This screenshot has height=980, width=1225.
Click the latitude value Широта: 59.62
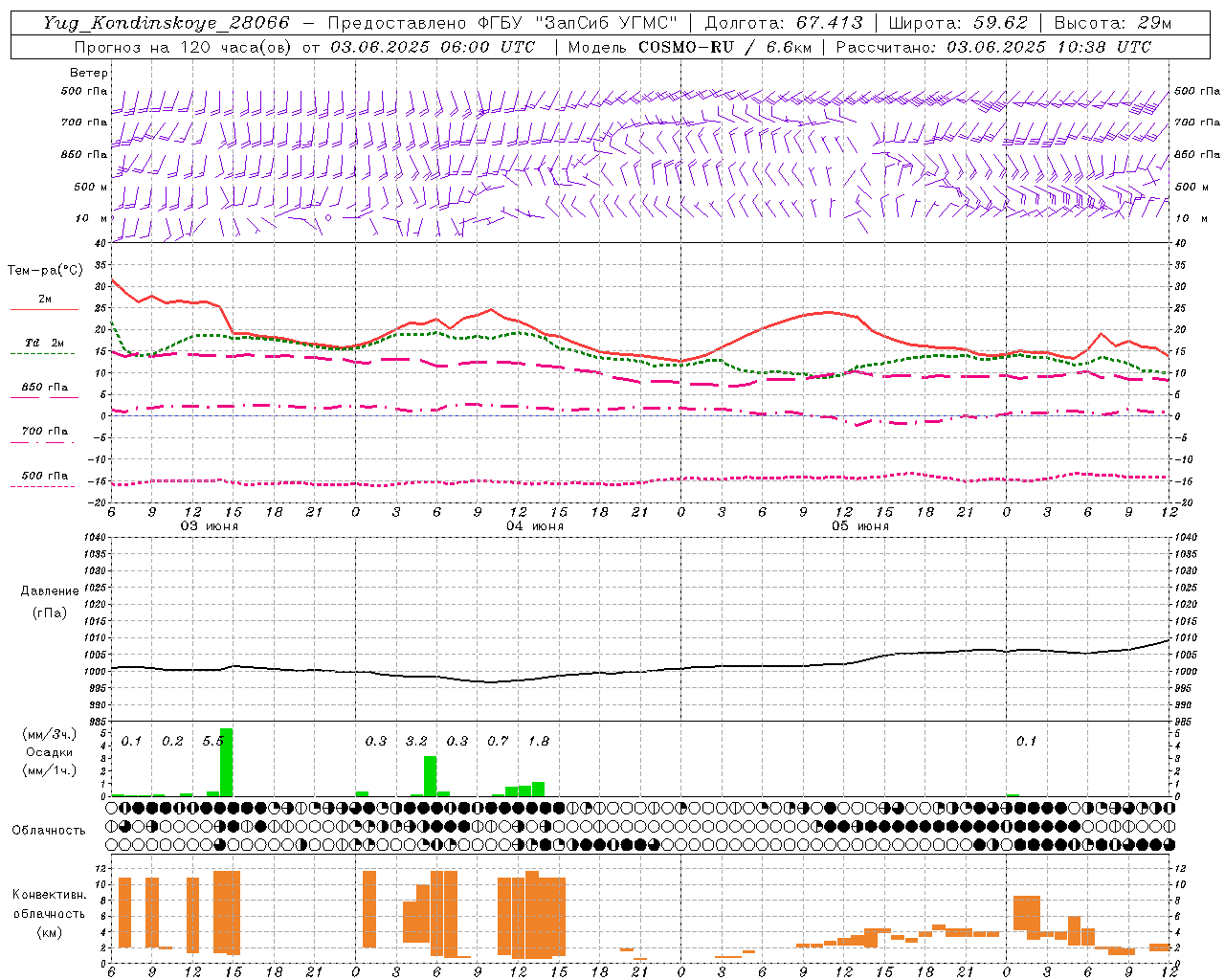click(958, 23)
